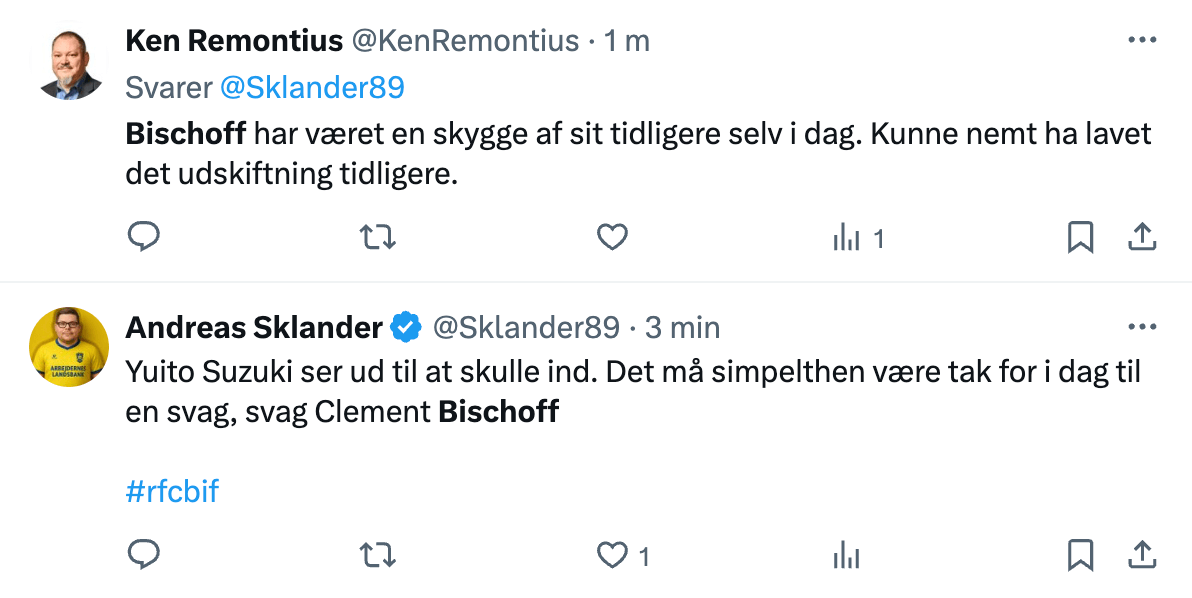Image resolution: width=1192 pixels, height=598 pixels.
Task: Like Ken Remontius's tweet
Action: [x=612, y=237]
